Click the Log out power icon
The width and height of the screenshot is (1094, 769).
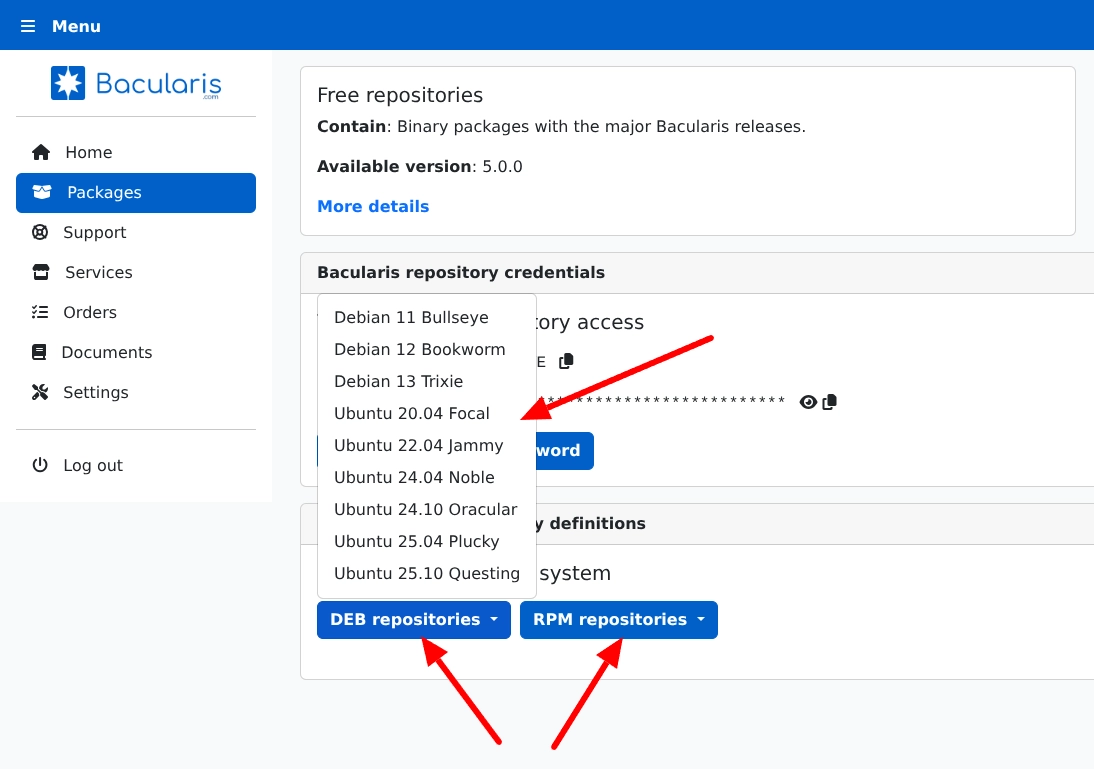coord(40,465)
